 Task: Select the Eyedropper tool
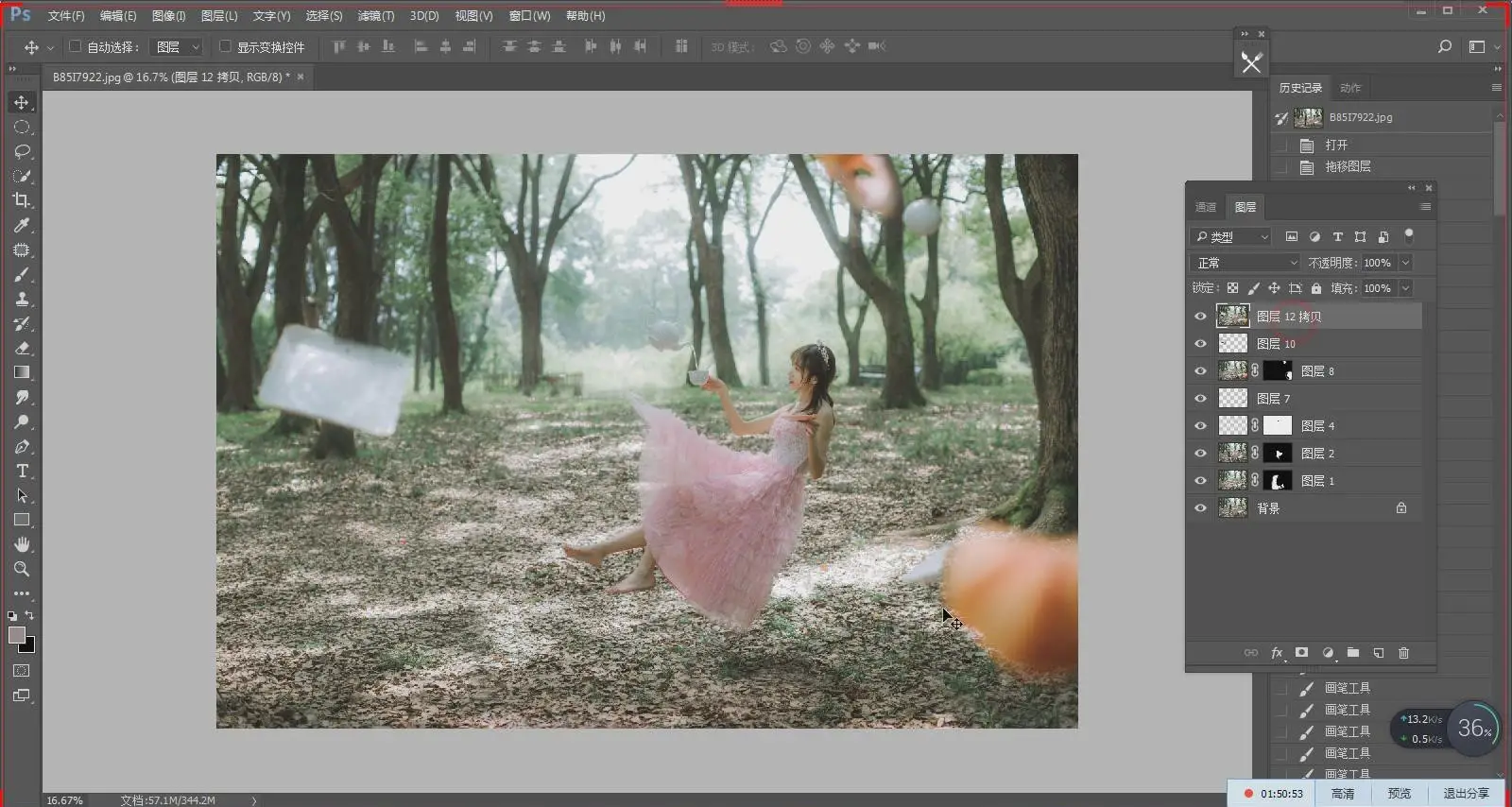[22, 225]
